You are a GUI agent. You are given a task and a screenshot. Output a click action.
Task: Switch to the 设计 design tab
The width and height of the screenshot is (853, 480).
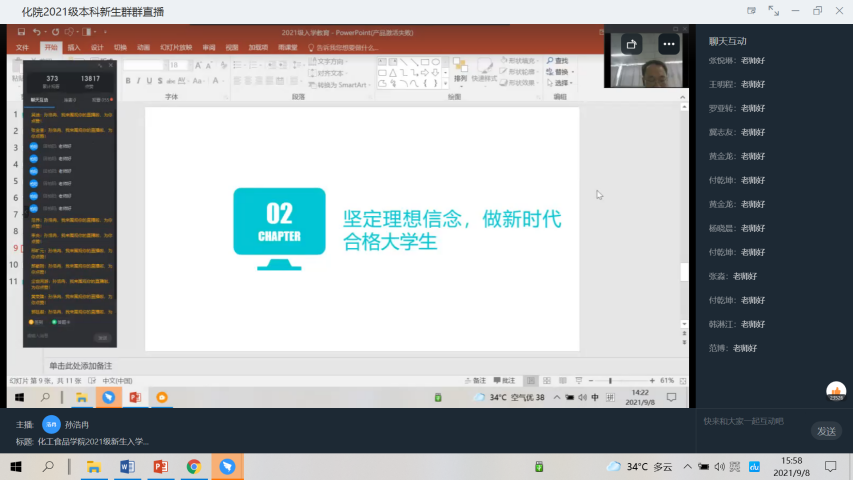(x=97, y=48)
